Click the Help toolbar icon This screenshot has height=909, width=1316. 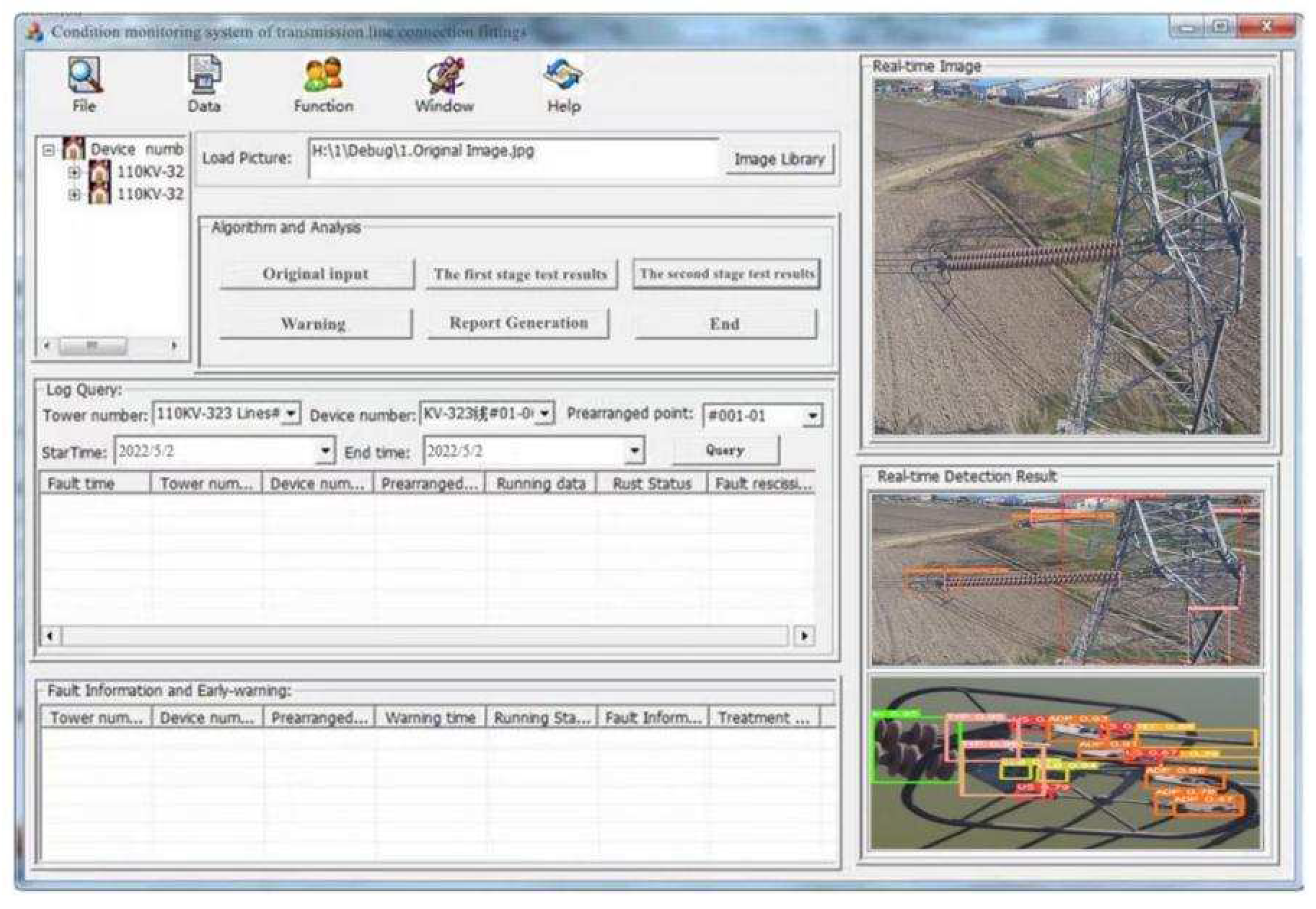click(563, 75)
